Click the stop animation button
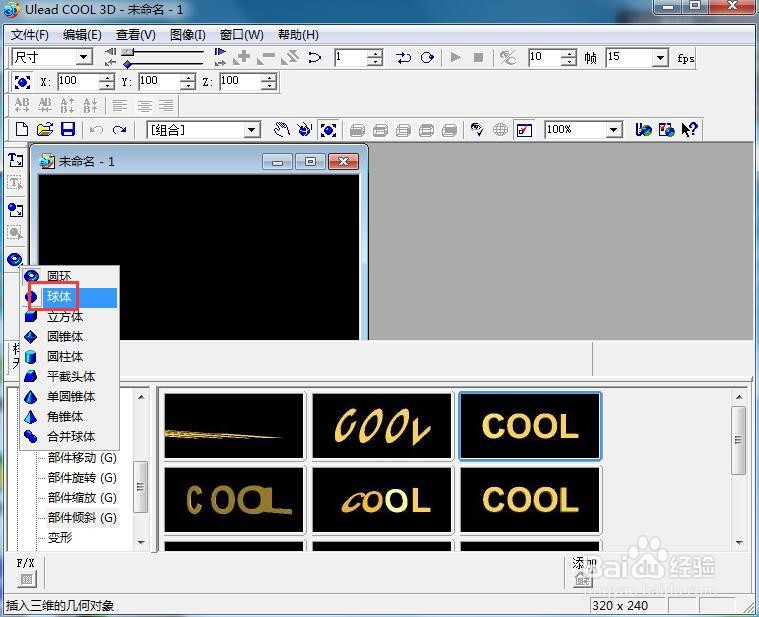Image resolution: width=759 pixels, height=617 pixels. (x=478, y=58)
